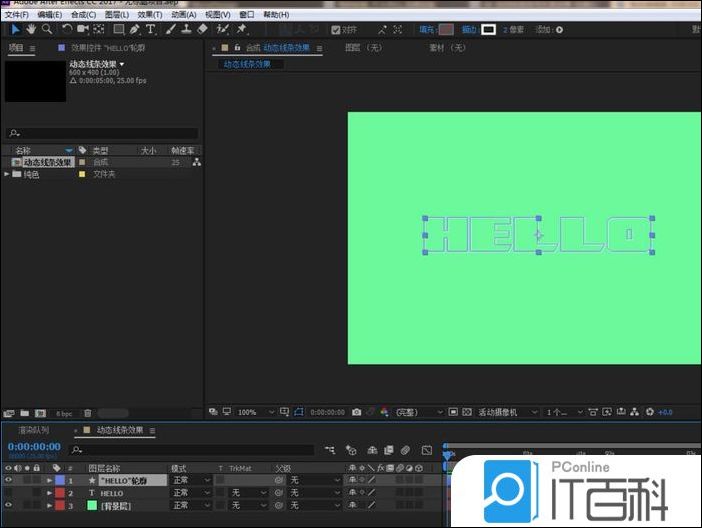Click the 描边 stroke option link

(468, 30)
